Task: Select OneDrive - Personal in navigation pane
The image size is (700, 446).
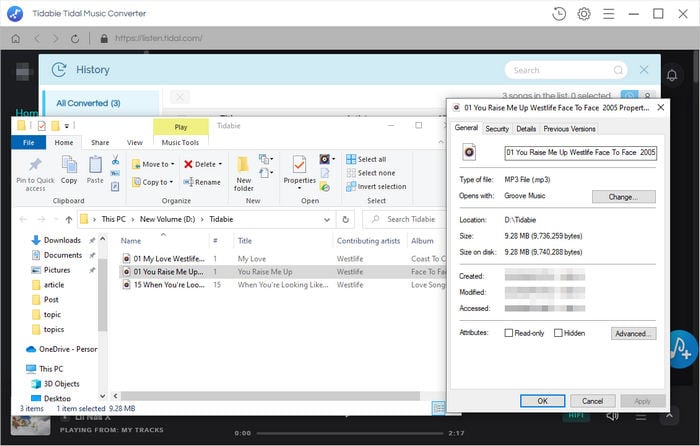Action: (62, 349)
